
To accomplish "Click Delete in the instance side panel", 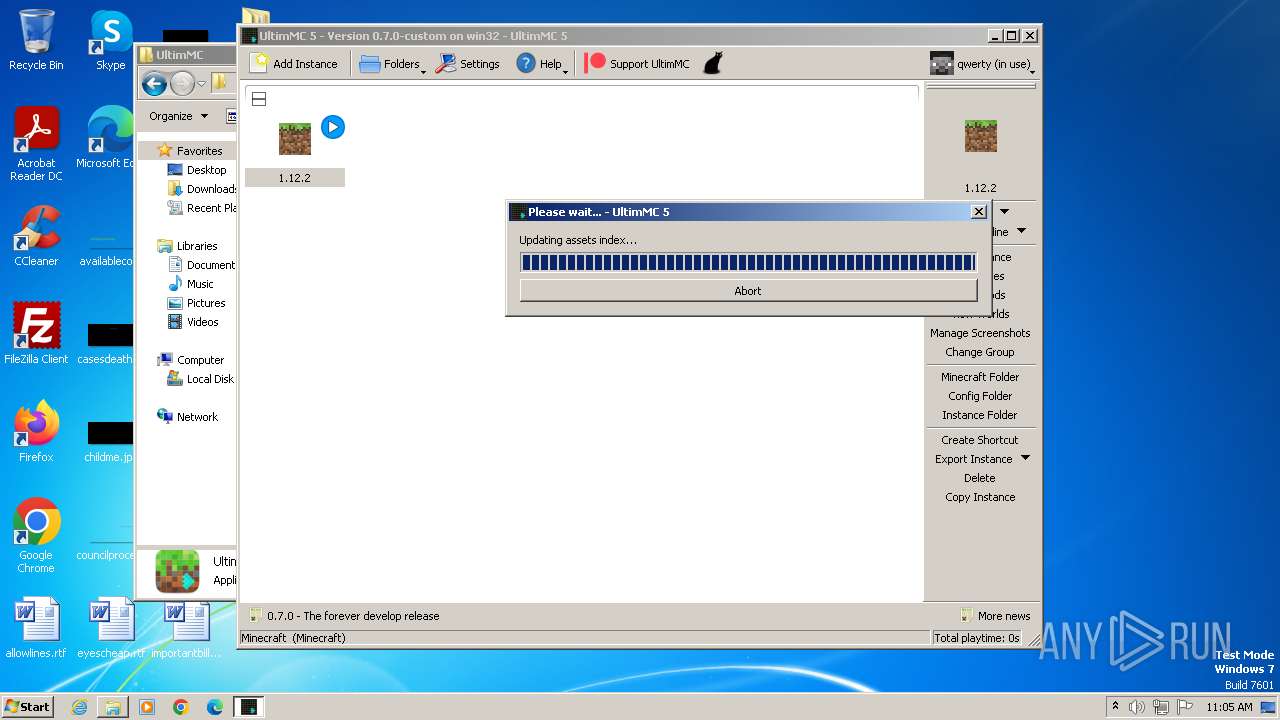I will pyautogui.click(x=980, y=478).
